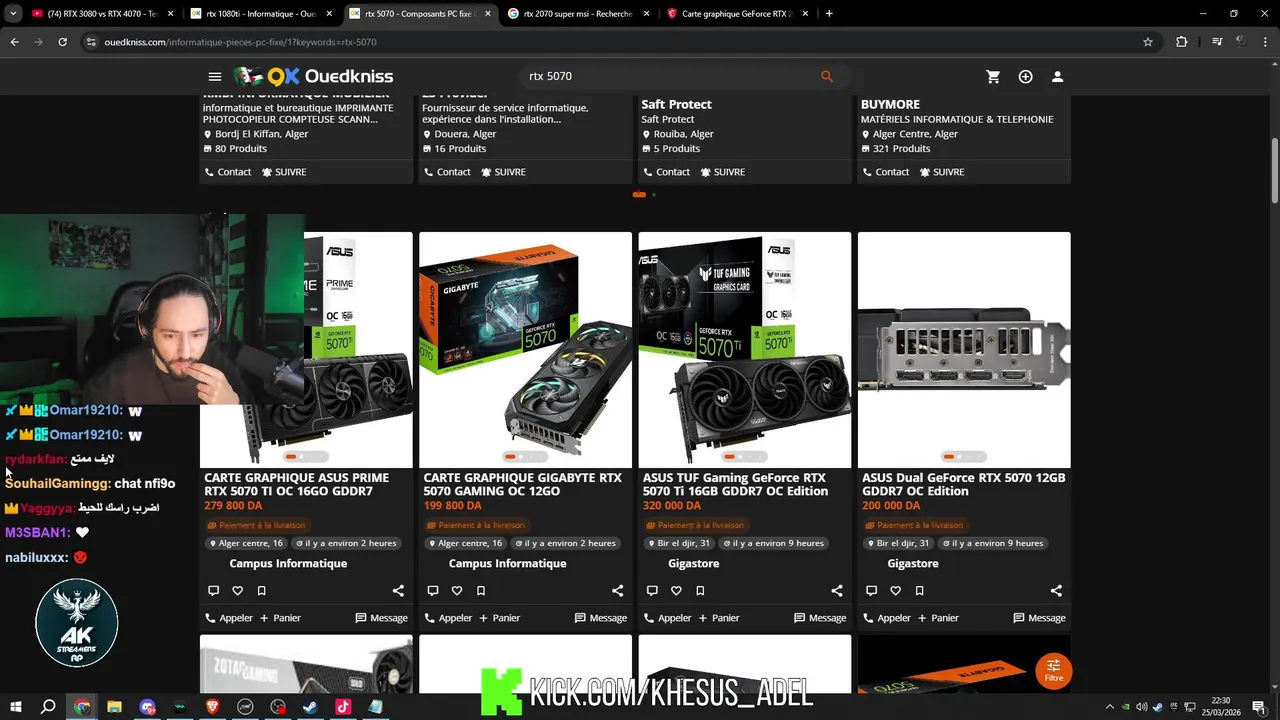The height and width of the screenshot is (720, 1280).
Task: Follow the Douera store via SUIVRE
Action: click(503, 172)
